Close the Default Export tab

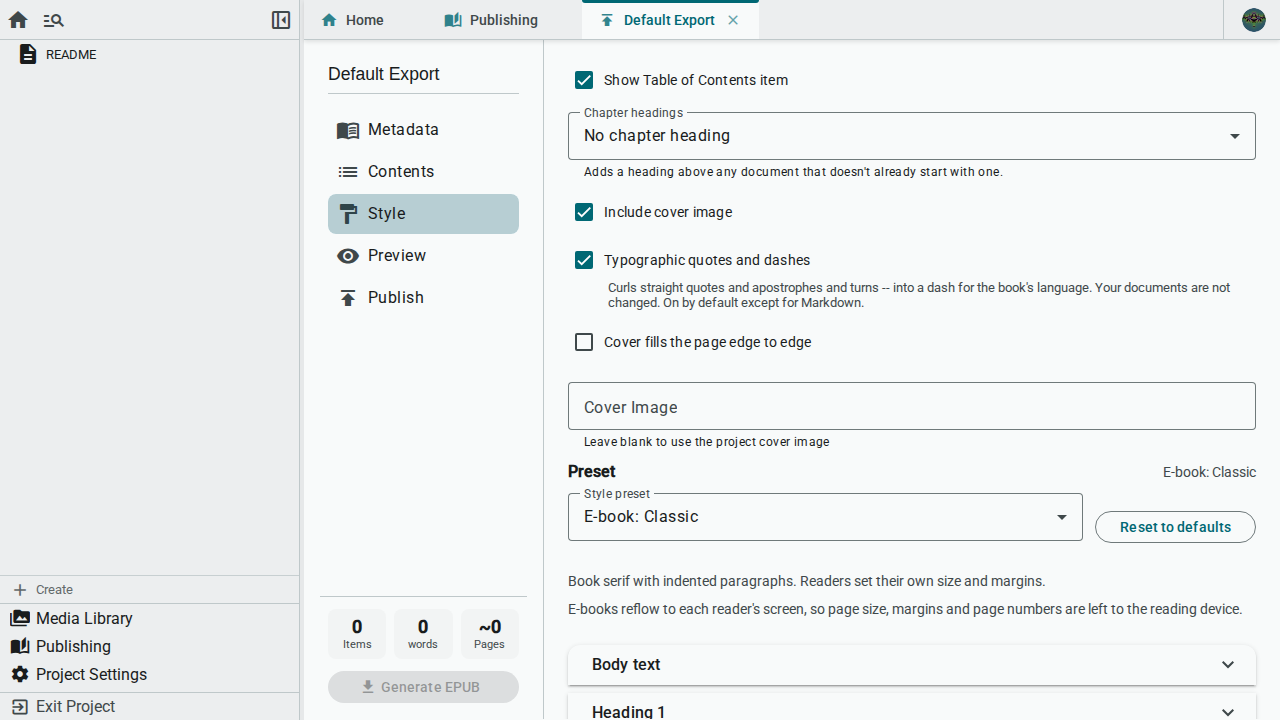point(733,20)
